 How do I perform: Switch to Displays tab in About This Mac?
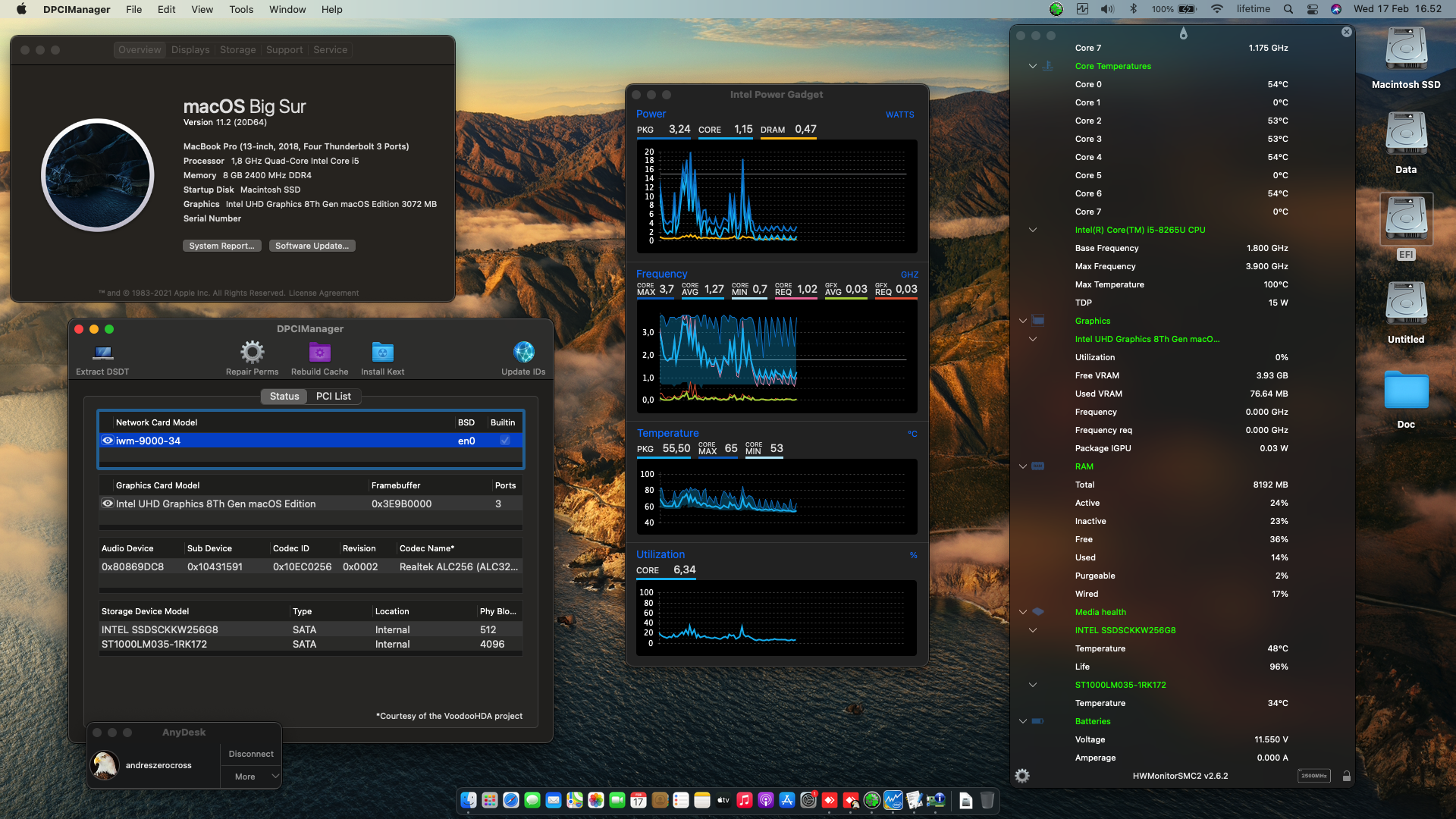click(x=190, y=49)
